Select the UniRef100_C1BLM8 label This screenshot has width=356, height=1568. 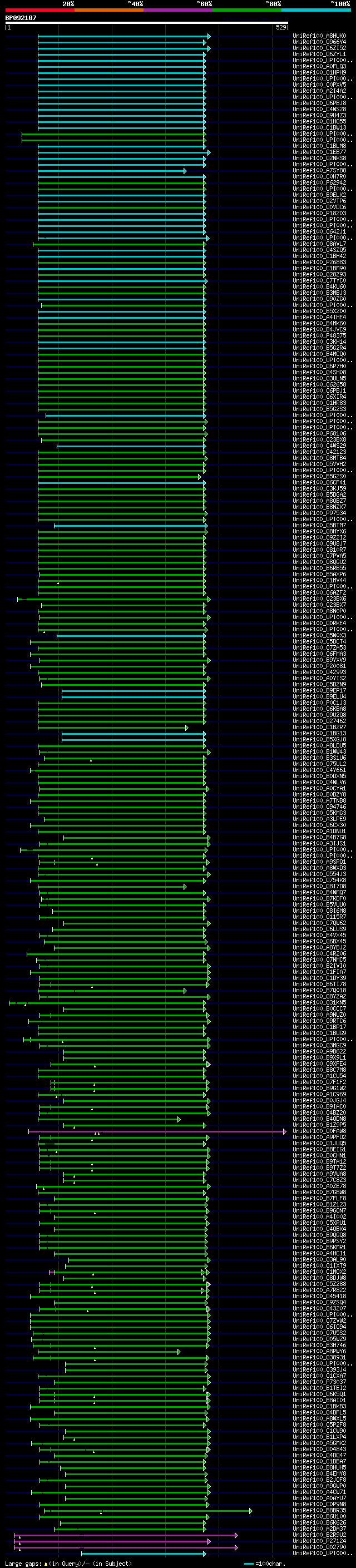click(x=319, y=146)
